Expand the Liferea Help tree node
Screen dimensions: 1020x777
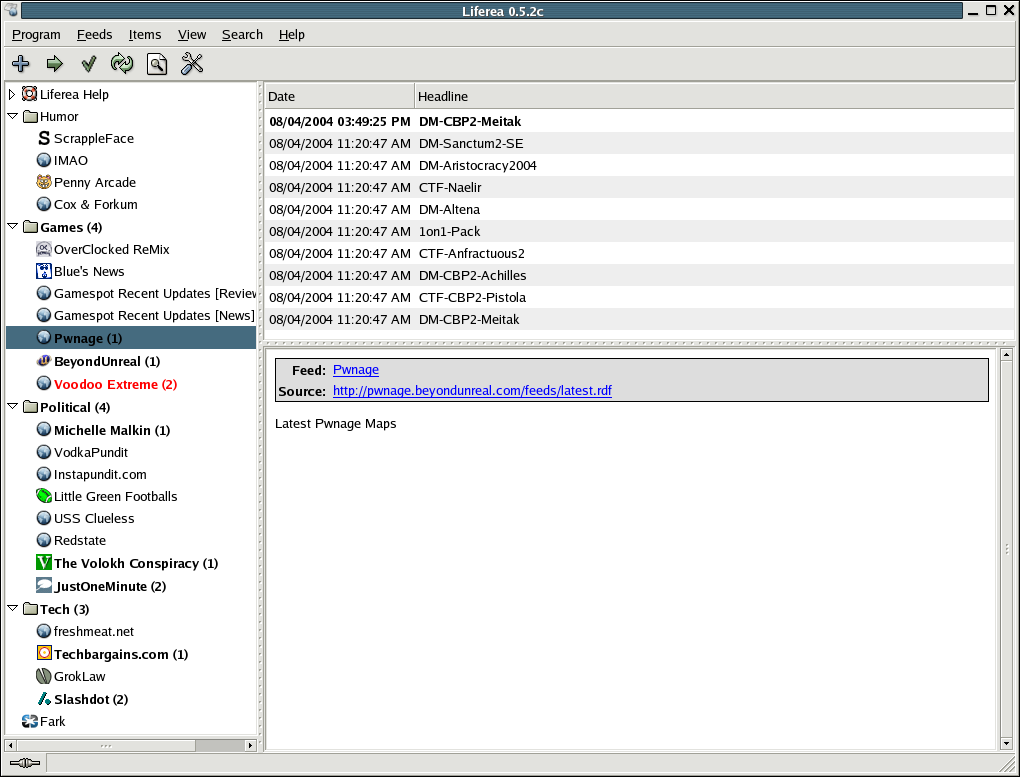12,94
